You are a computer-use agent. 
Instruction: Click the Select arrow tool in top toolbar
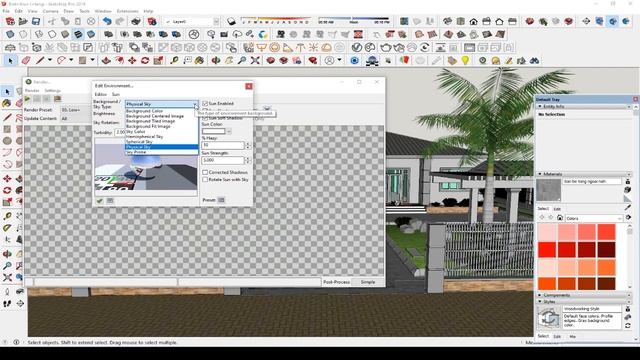pyautogui.click(x=10, y=60)
